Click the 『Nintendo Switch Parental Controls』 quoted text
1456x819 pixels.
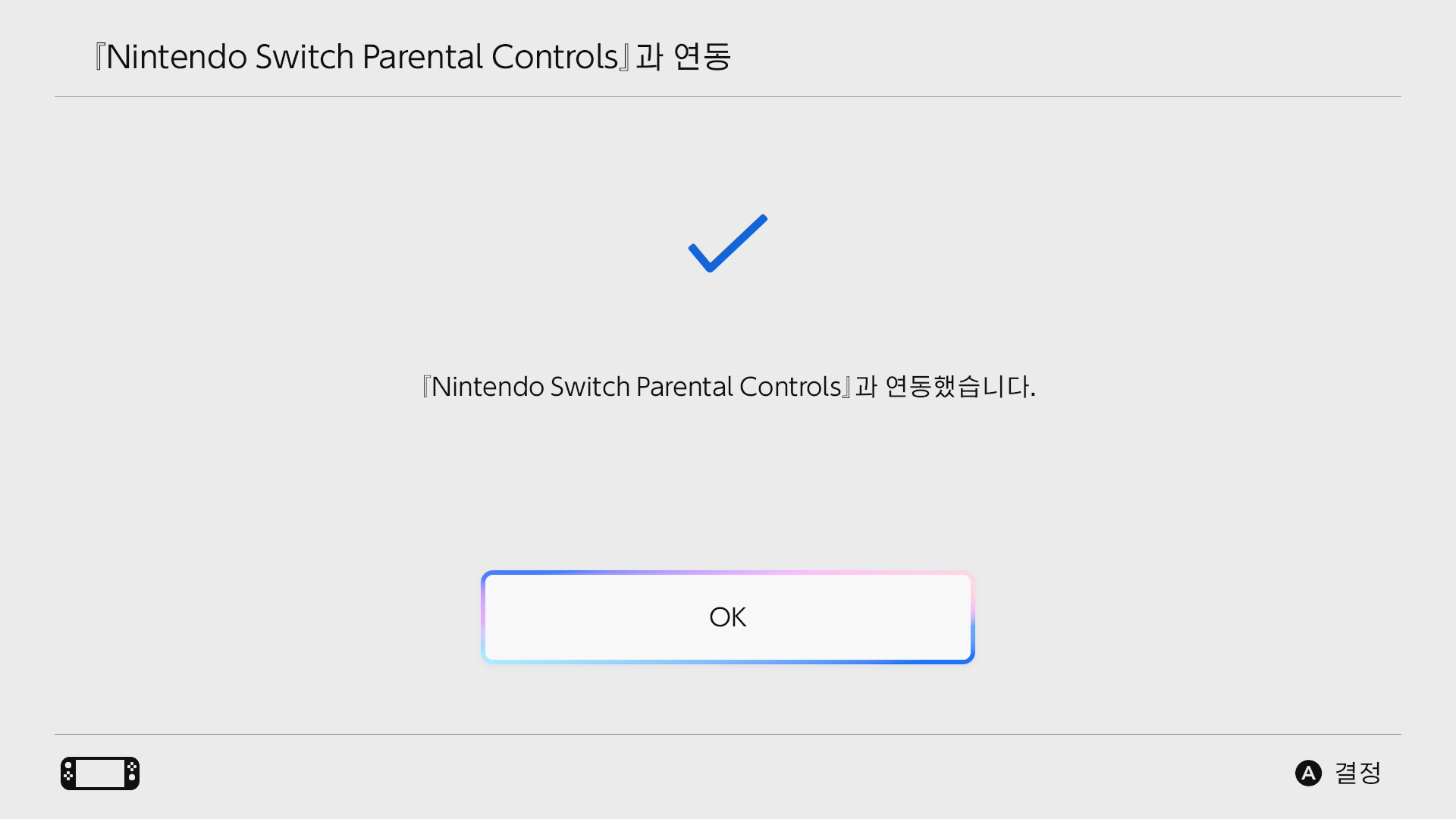(x=634, y=386)
